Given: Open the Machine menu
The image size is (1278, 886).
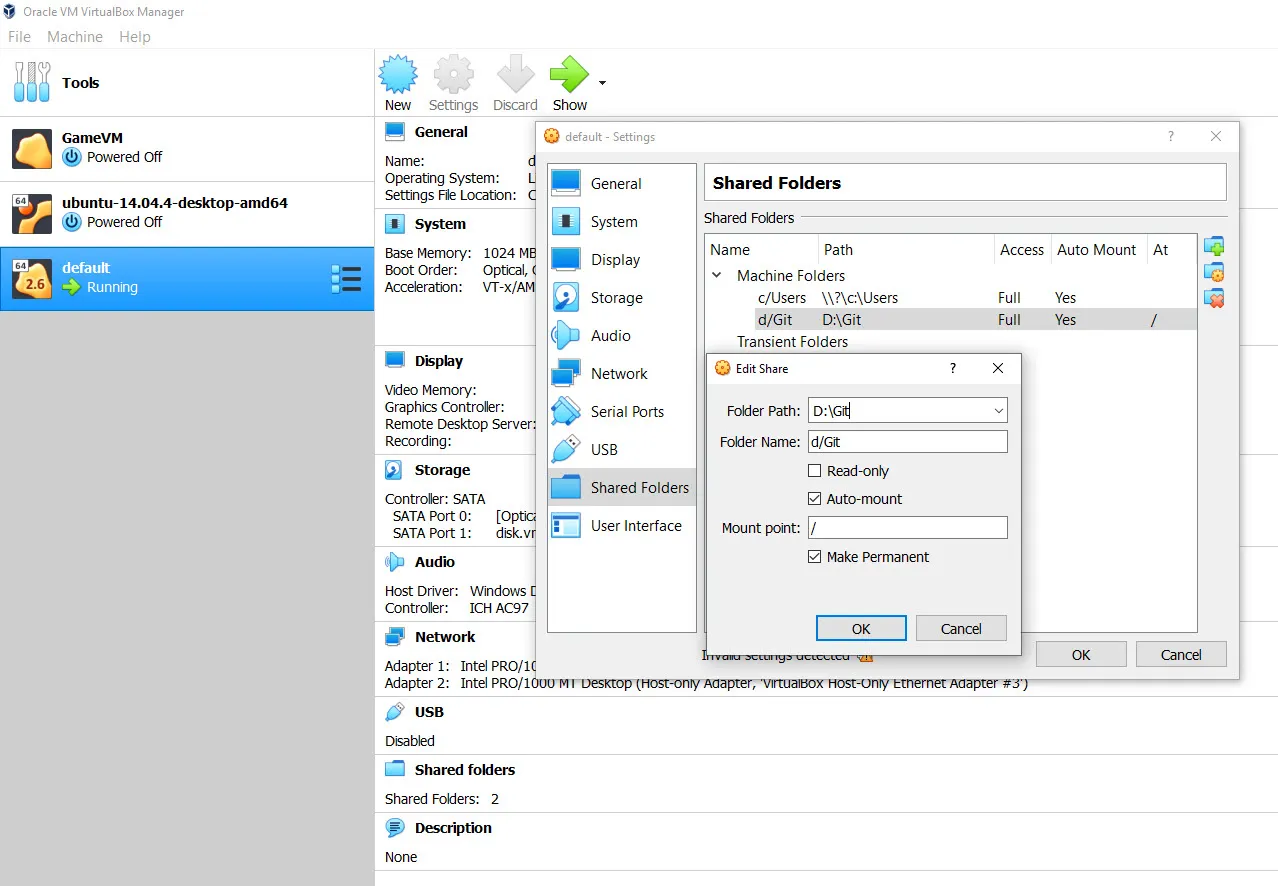Looking at the screenshot, I should pos(75,36).
